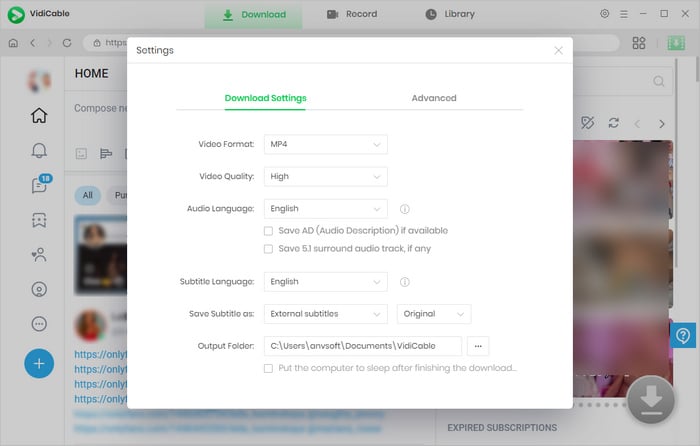Switch to the Download Settings tab
The height and width of the screenshot is (446, 700).
(265, 98)
